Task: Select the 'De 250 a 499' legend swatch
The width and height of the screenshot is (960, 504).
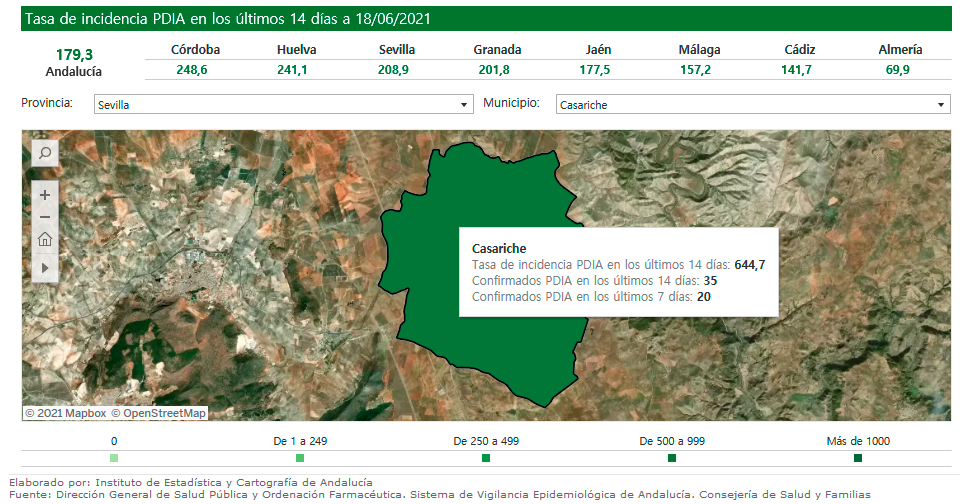Action: click(486, 458)
